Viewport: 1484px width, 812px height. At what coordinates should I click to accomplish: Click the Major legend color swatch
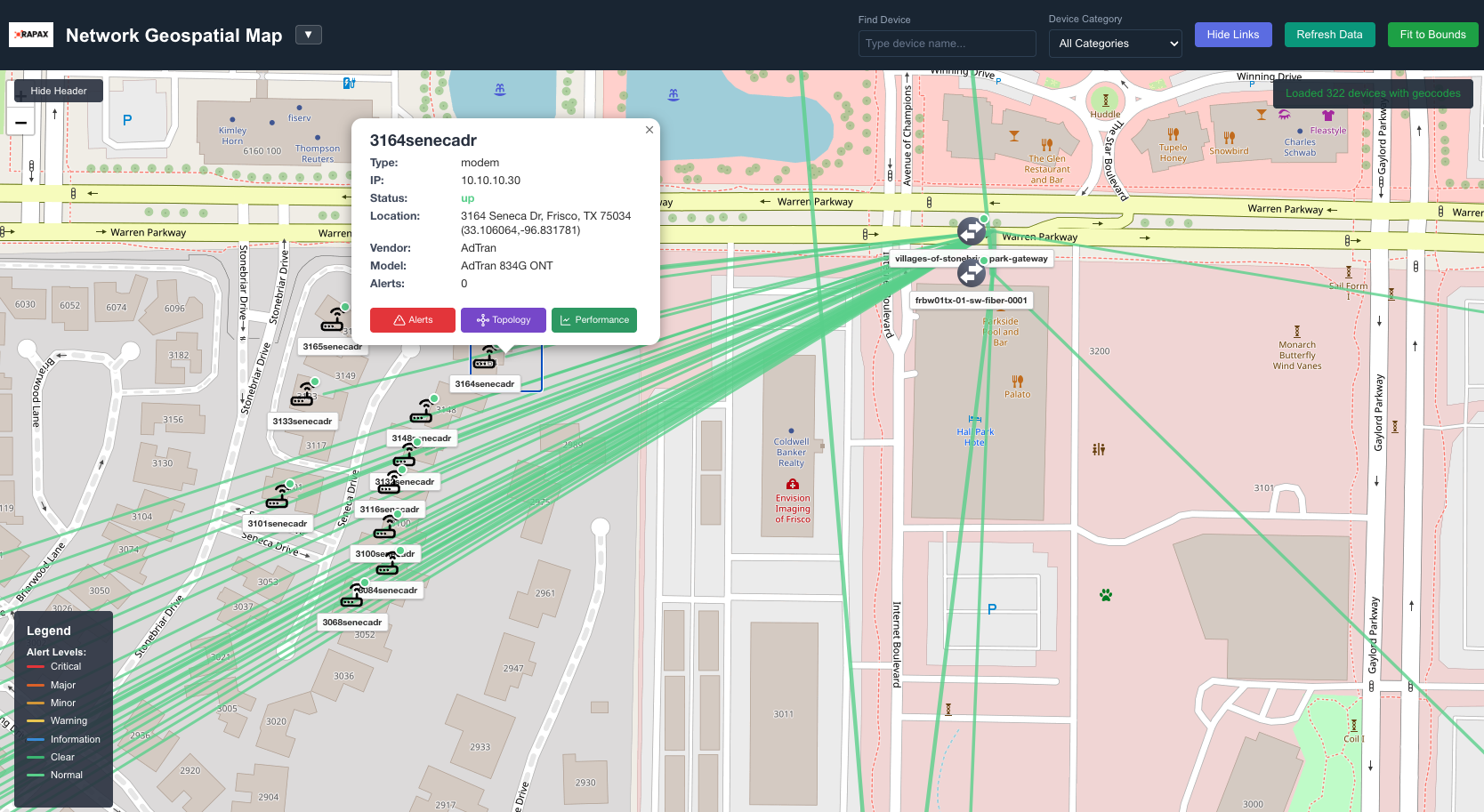click(36, 685)
